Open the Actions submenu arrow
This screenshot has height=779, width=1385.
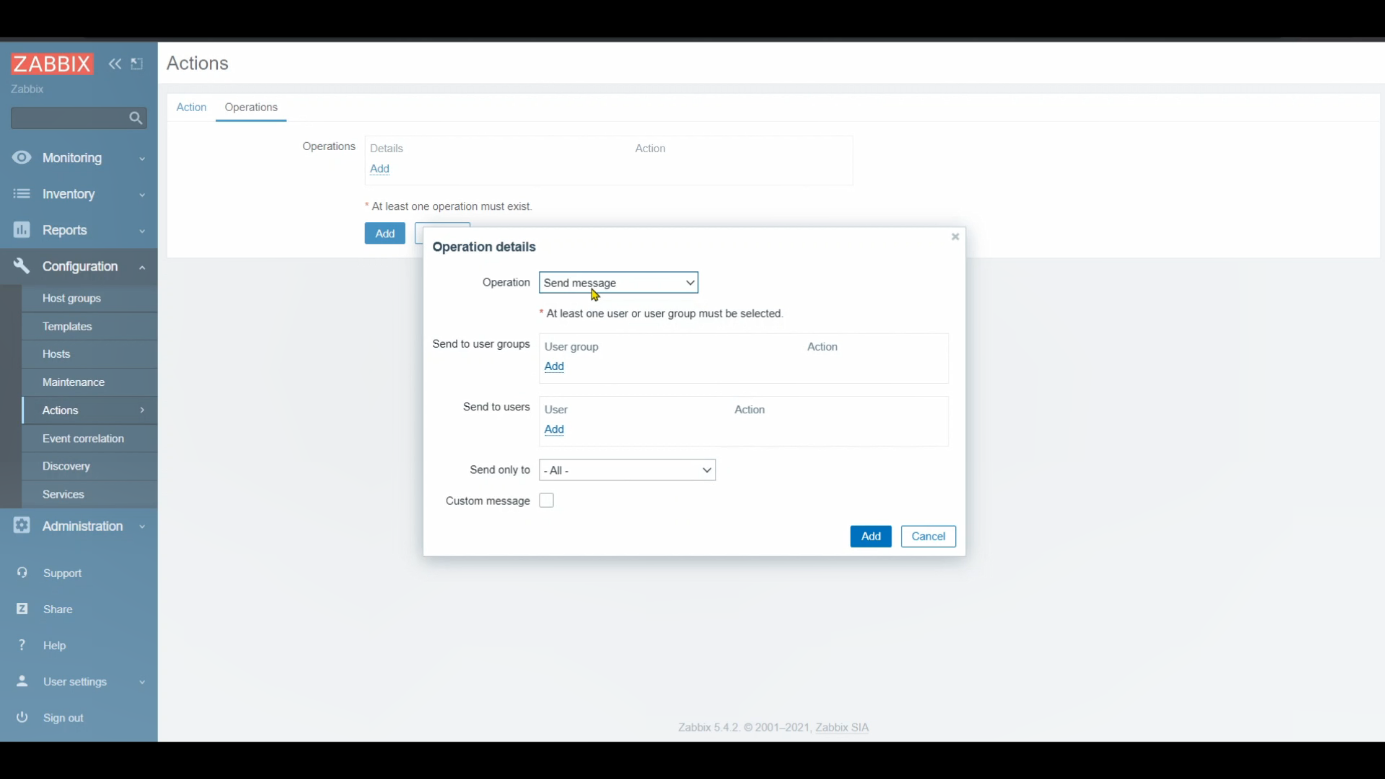click(x=142, y=410)
